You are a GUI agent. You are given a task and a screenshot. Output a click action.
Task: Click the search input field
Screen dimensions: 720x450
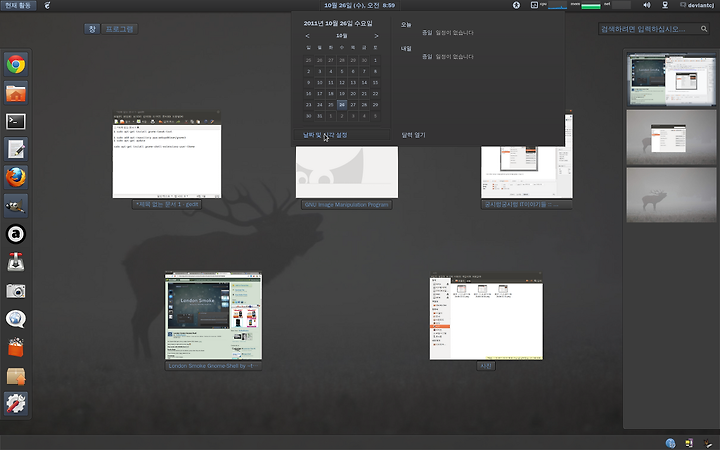coord(653,29)
